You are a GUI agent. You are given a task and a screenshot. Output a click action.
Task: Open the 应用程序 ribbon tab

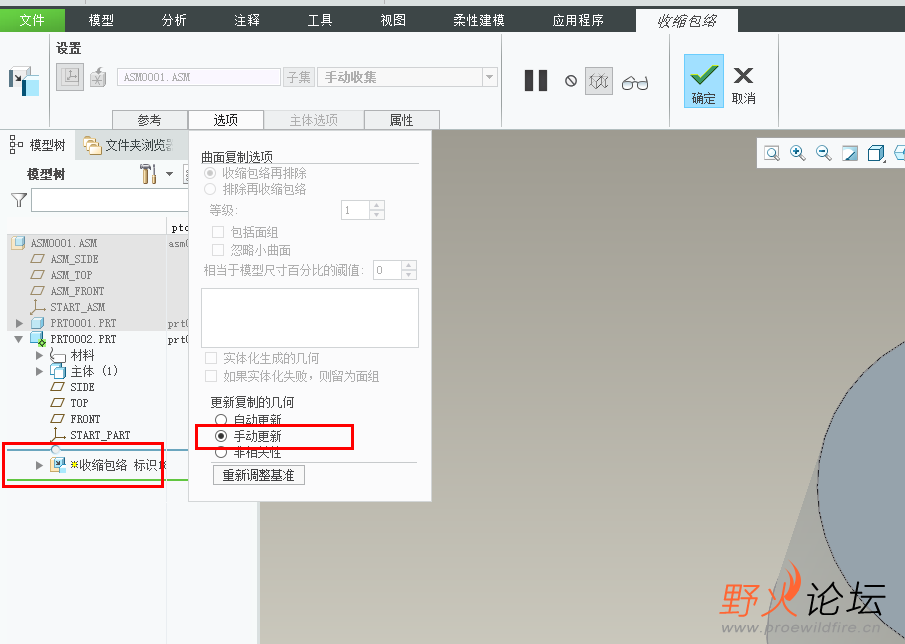click(578, 20)
